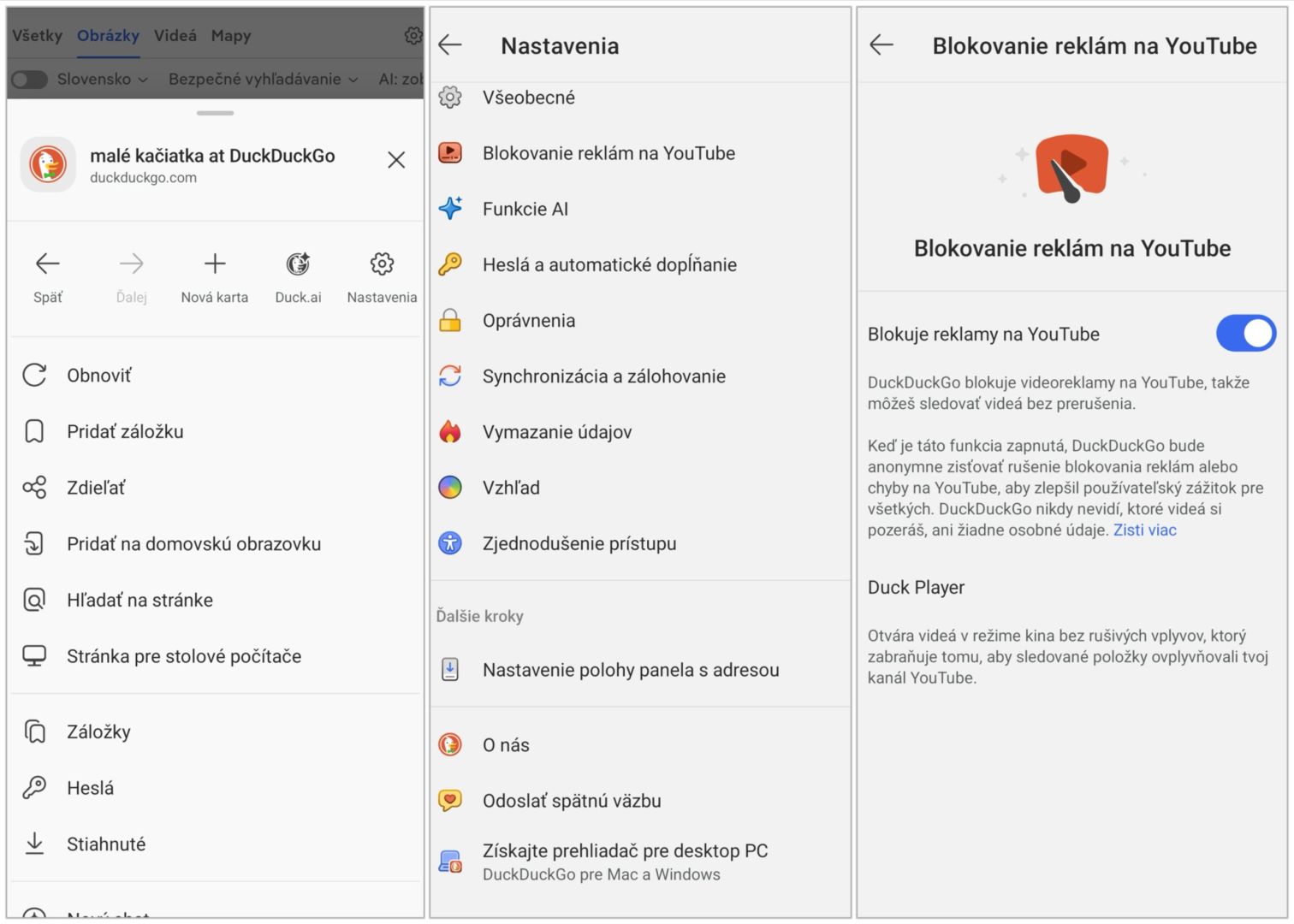Open the Duck.ai chat icon
1294x924 pixels.
298,264
